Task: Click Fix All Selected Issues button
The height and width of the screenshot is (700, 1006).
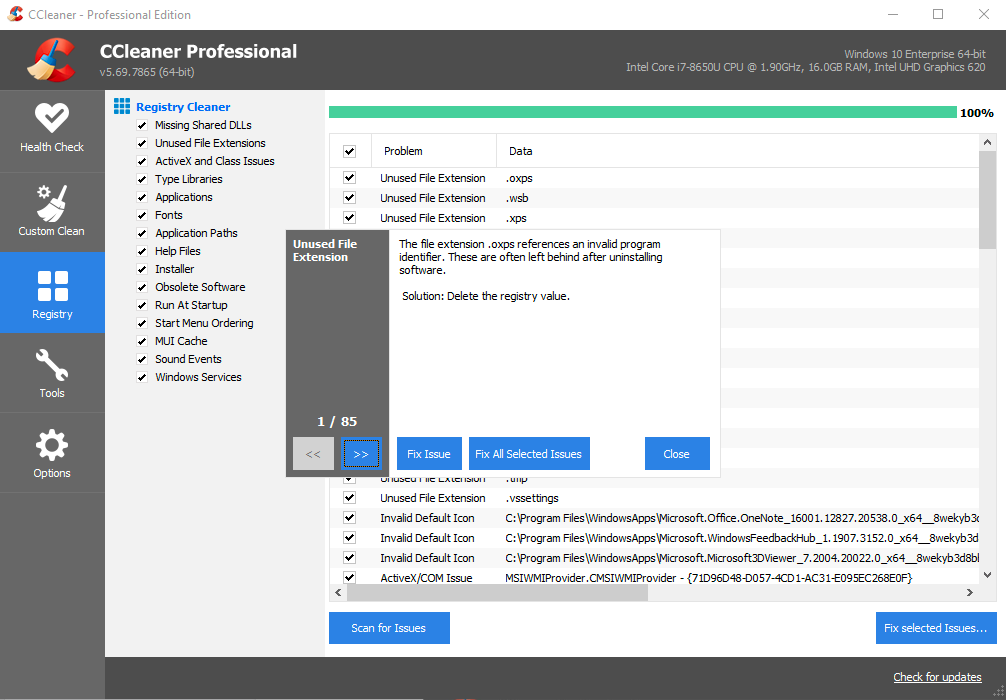Action: coord(528,454)
